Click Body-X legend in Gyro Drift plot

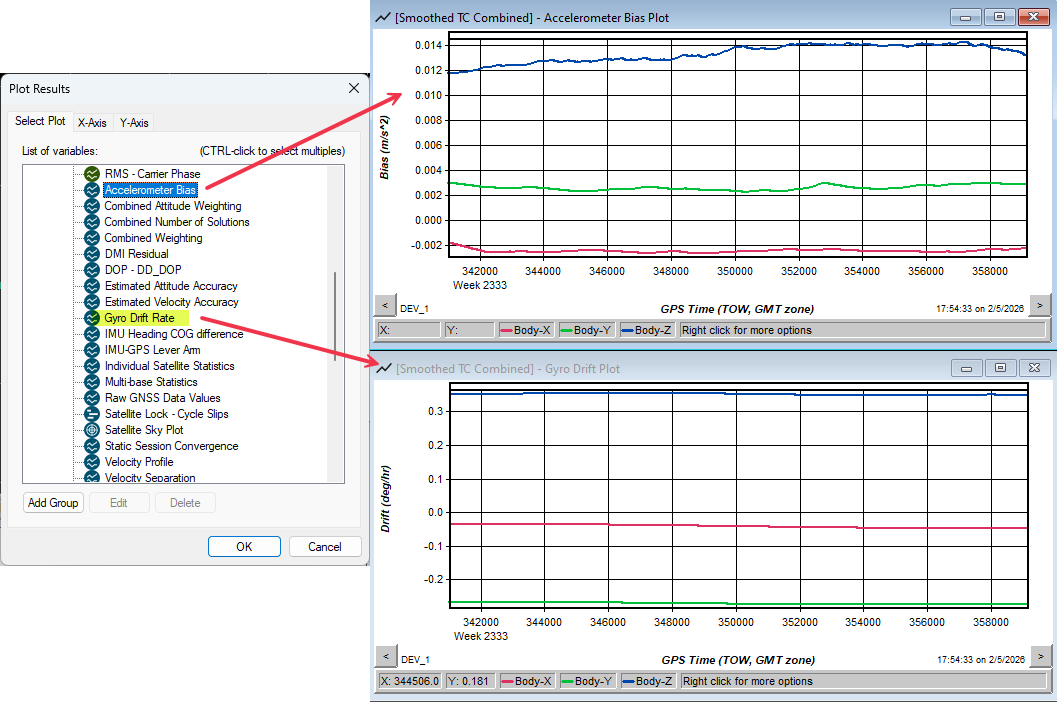tap(526, 681)
